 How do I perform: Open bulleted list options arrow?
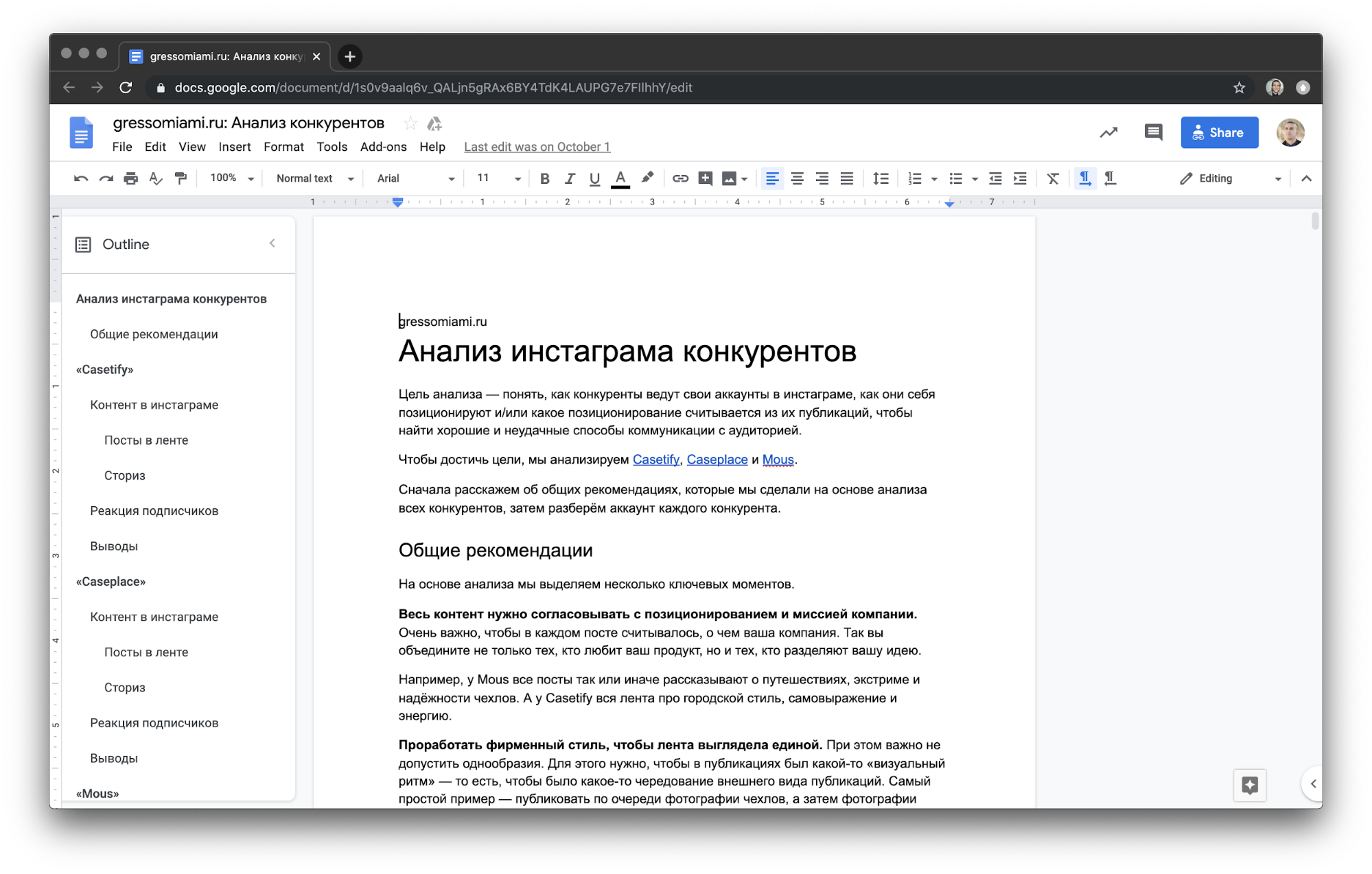(x=975, y=179)
